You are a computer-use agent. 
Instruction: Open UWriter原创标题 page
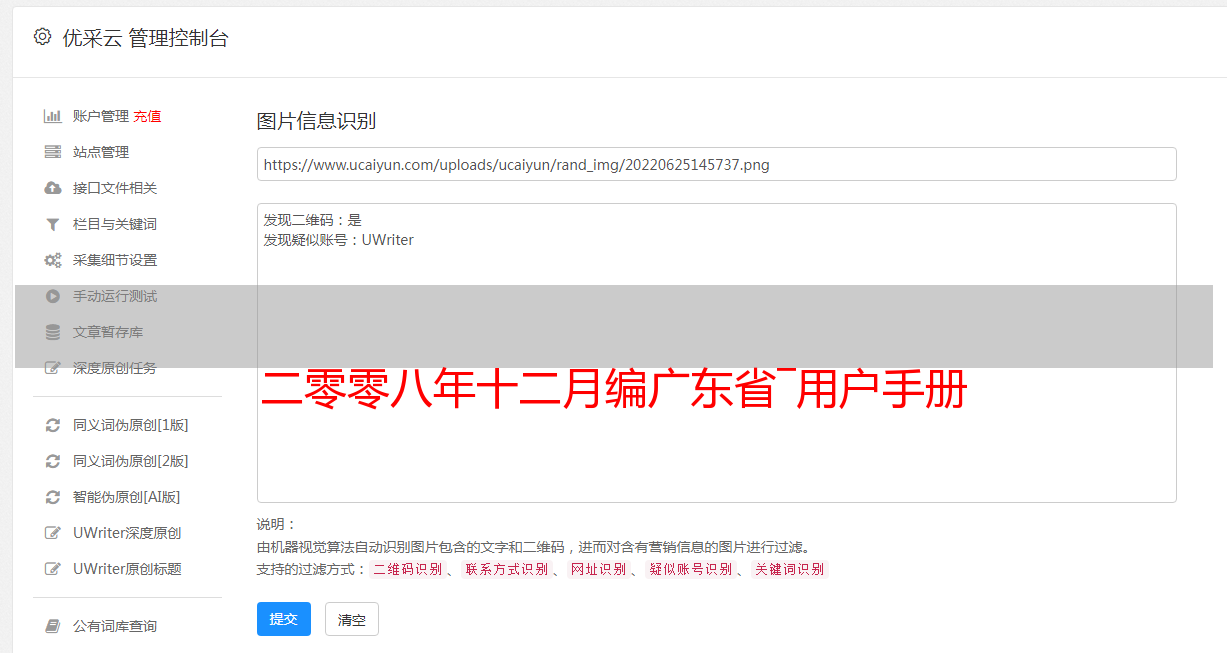[127, 569]
